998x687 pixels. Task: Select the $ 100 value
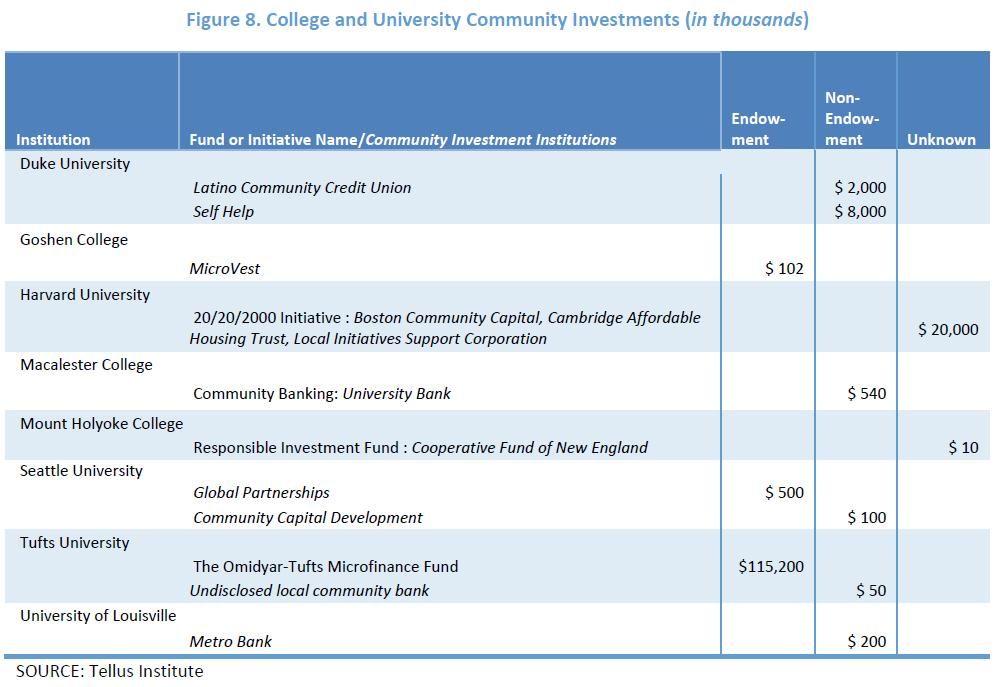(867, 518)
